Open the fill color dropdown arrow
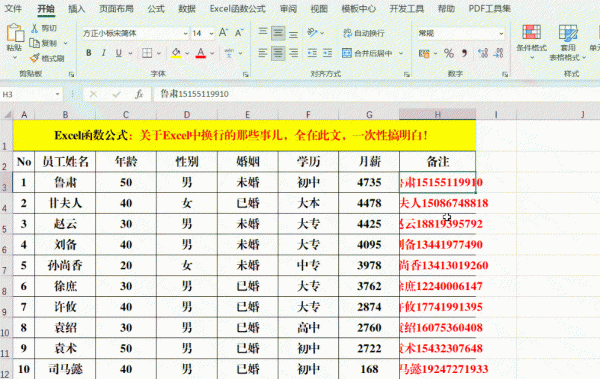The image size is (600, 379). (187, 54)
